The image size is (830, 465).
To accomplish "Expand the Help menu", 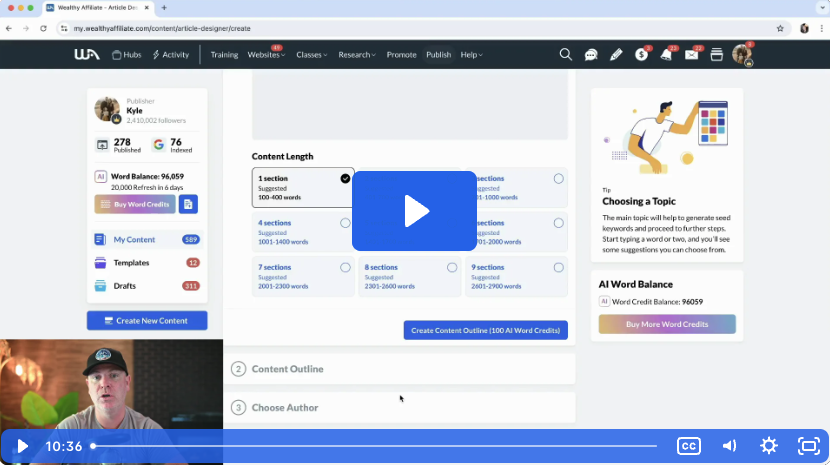I will pos(471,55).
